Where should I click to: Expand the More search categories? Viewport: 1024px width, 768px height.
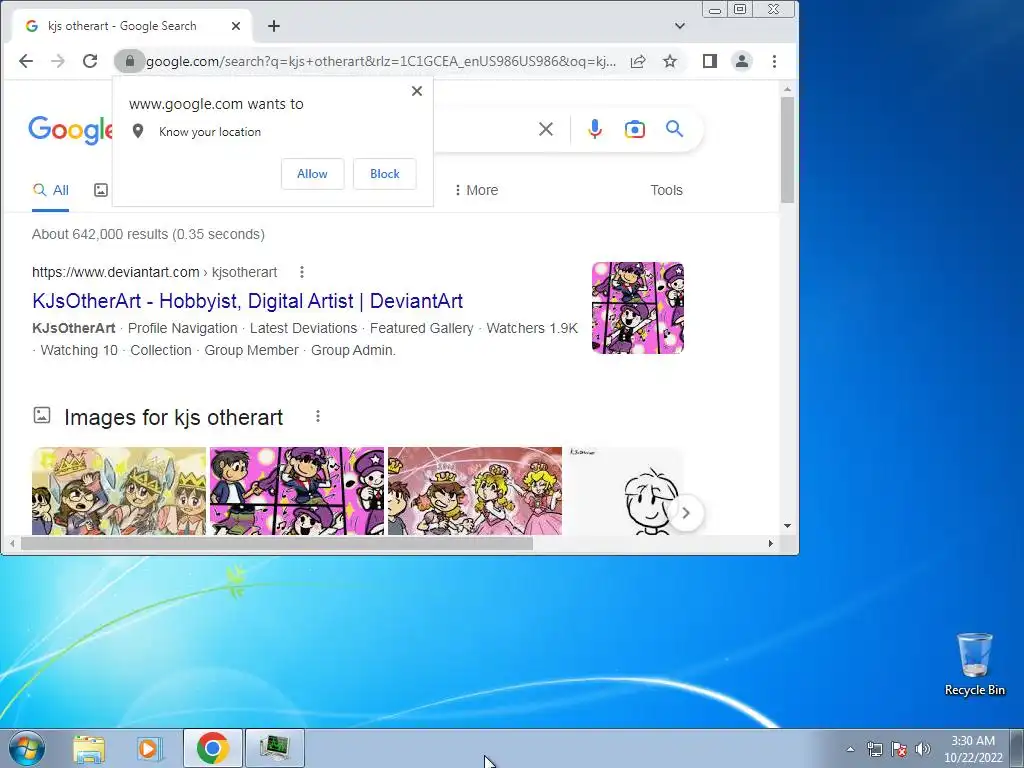(476, 190)
